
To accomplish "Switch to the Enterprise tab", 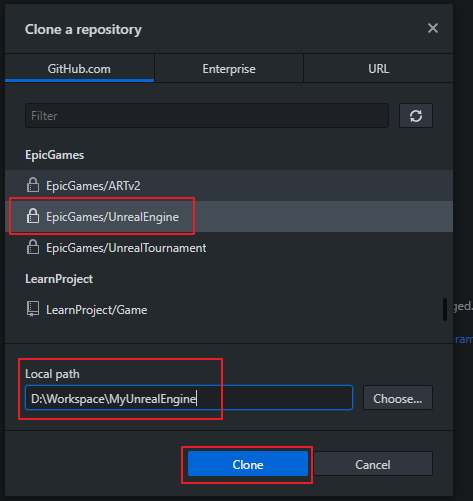I will [x=229, y=69].
